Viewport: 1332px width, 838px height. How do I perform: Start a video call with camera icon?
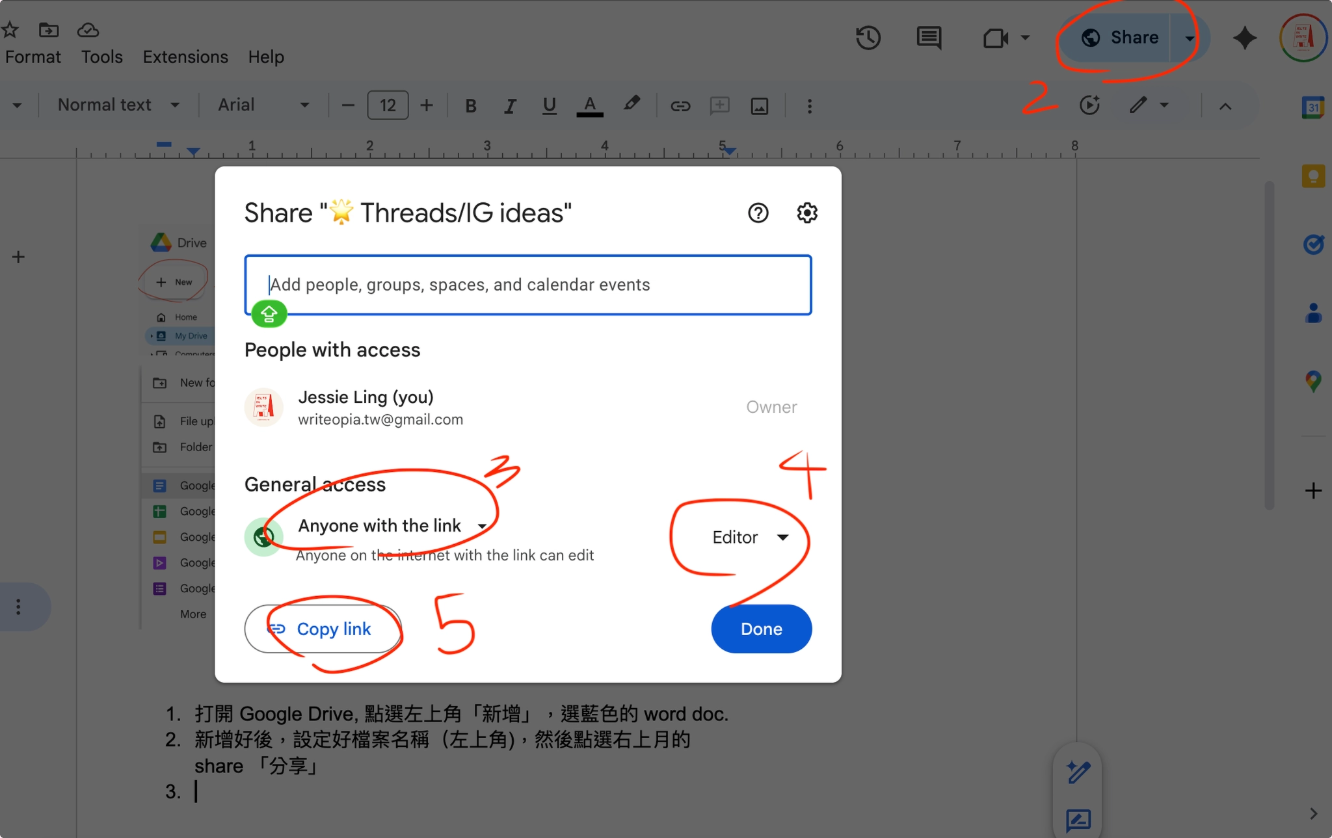click(x=995, y=38)
